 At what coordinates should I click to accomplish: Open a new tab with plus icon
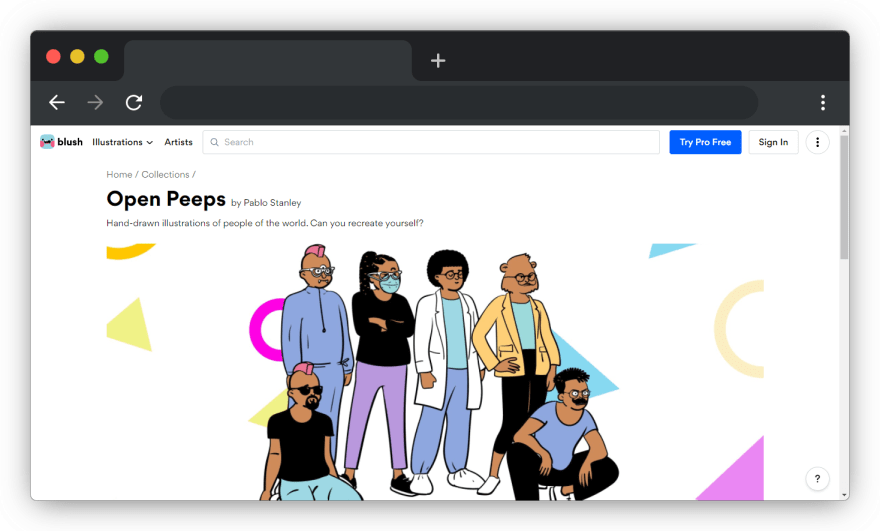pos(438,61)
